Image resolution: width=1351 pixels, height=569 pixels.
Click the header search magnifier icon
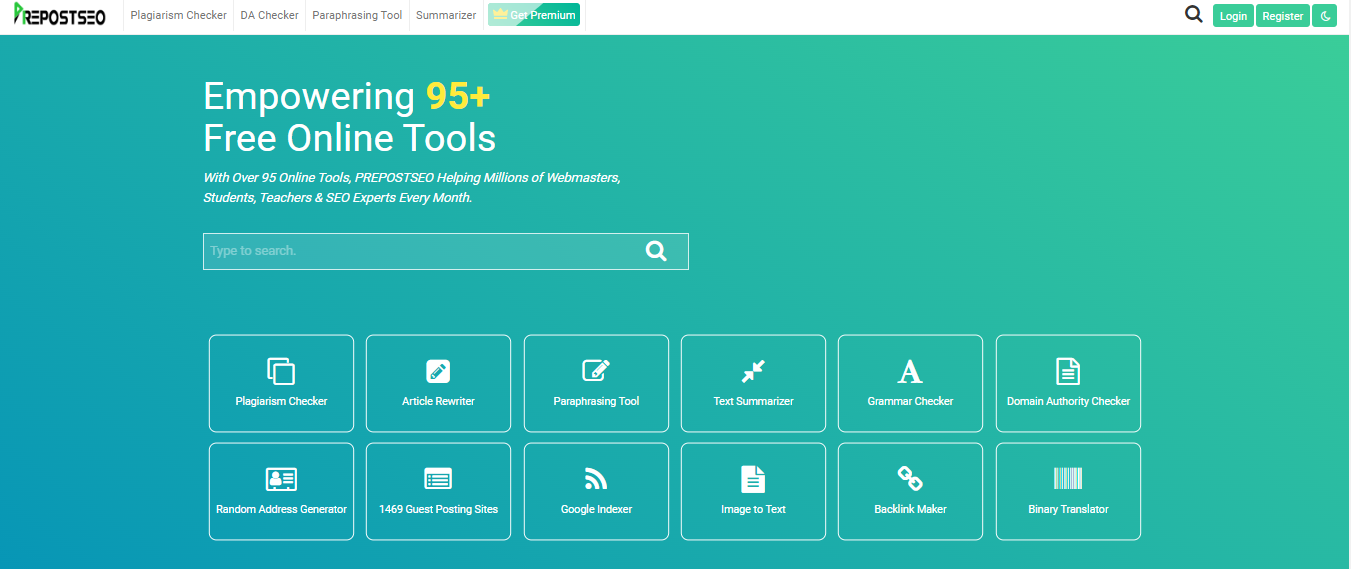1193,15
